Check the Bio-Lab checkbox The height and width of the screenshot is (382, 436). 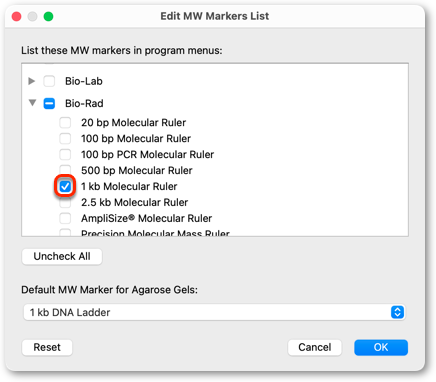[x=49, y=81]
